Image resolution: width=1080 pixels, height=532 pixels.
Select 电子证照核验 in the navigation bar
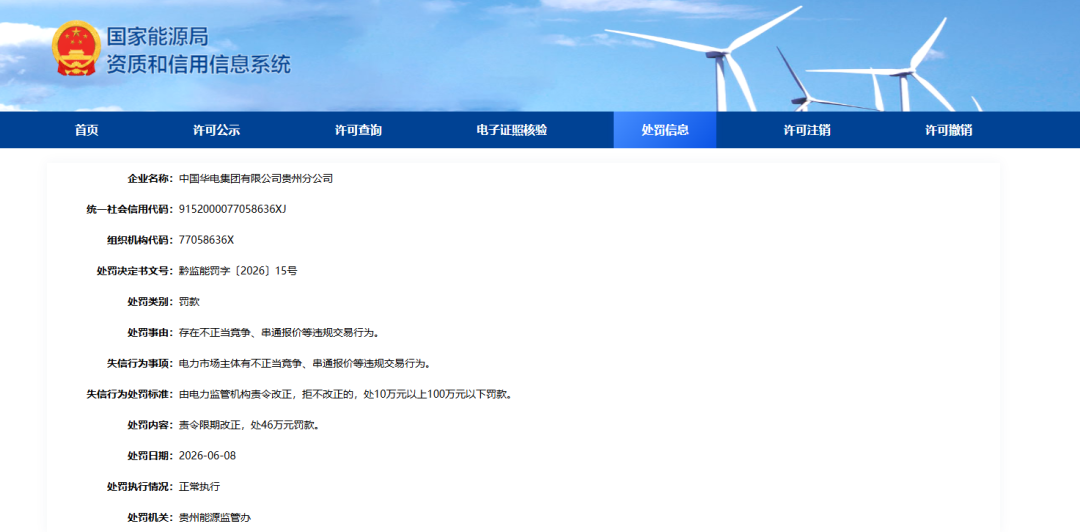tap(512, 130)
